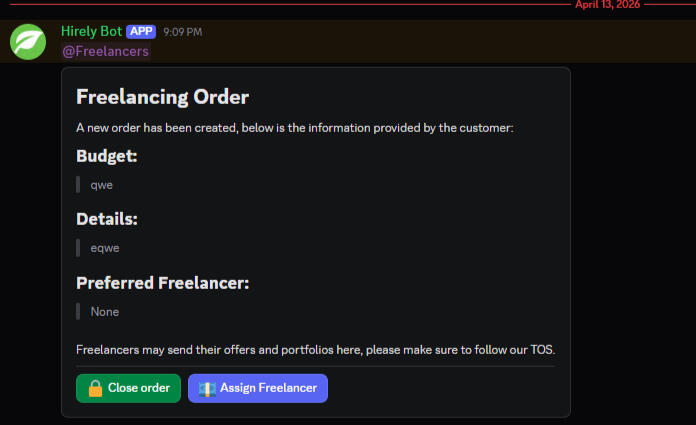Open the Hirely Bot username profile
Screen dimensions: 696x425
[91, 31]
